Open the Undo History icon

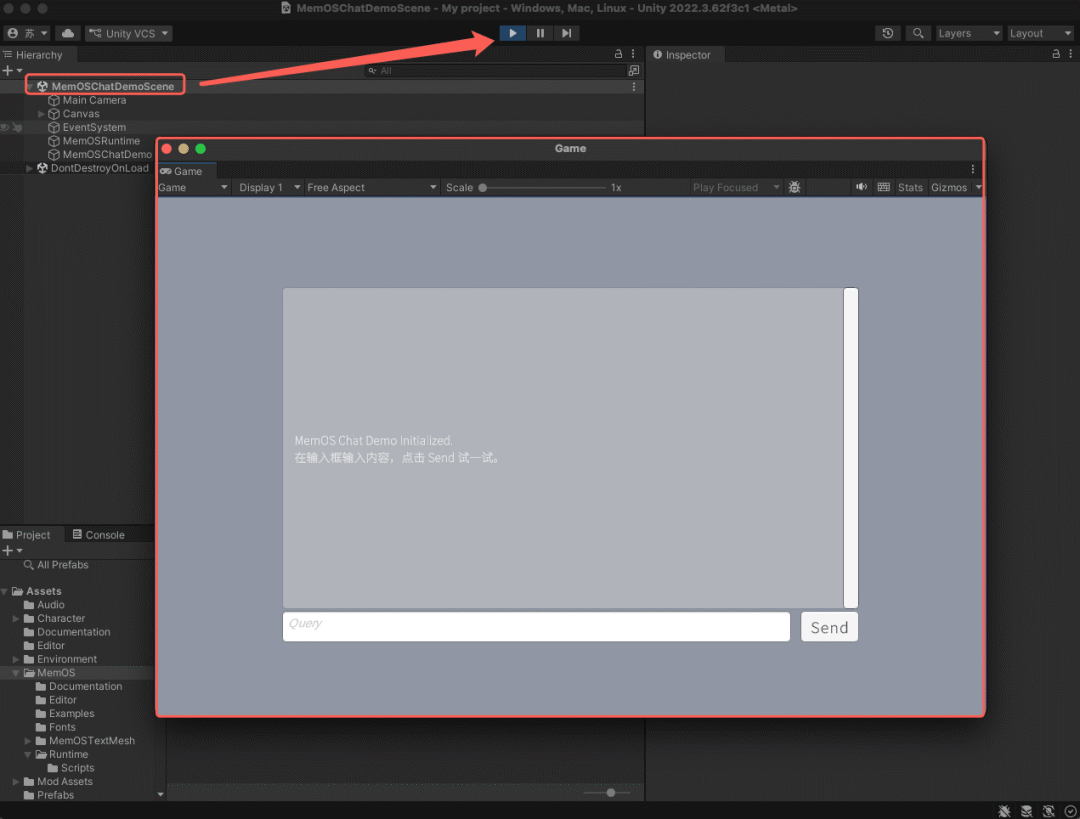888,33
